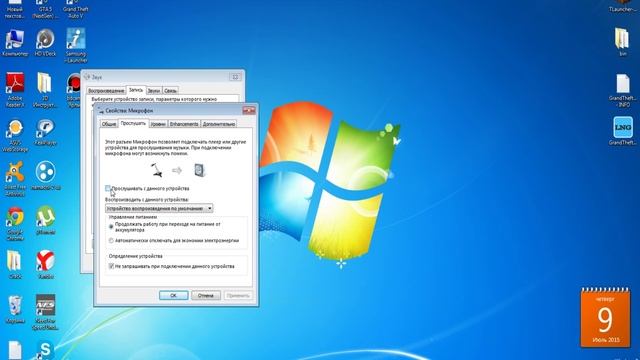640x360 pixels.
Task: Open the GTA 5 (NextGen) shortcut
Action: click(x=45, y=9)
